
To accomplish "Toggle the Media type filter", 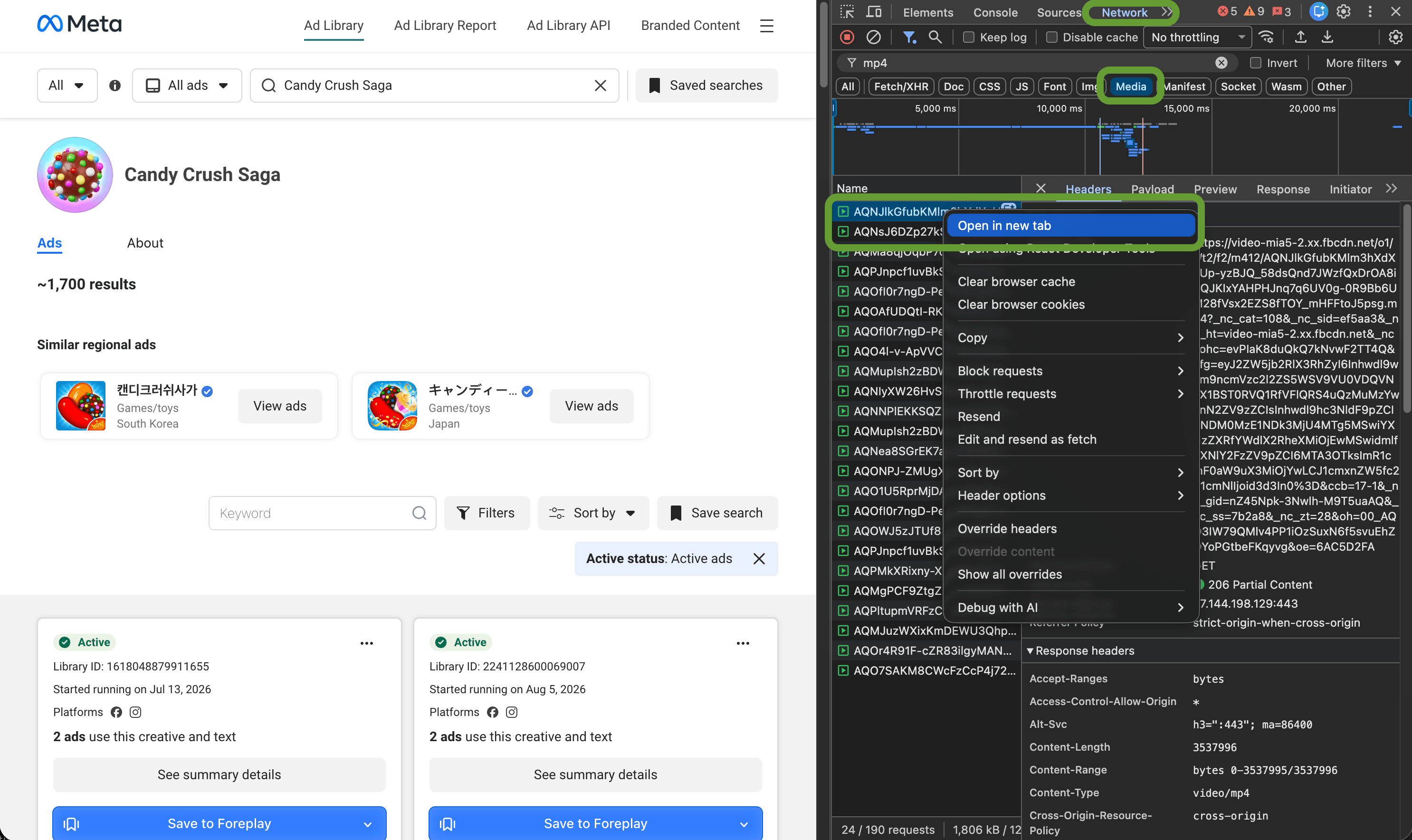I will coord(1130,86).
